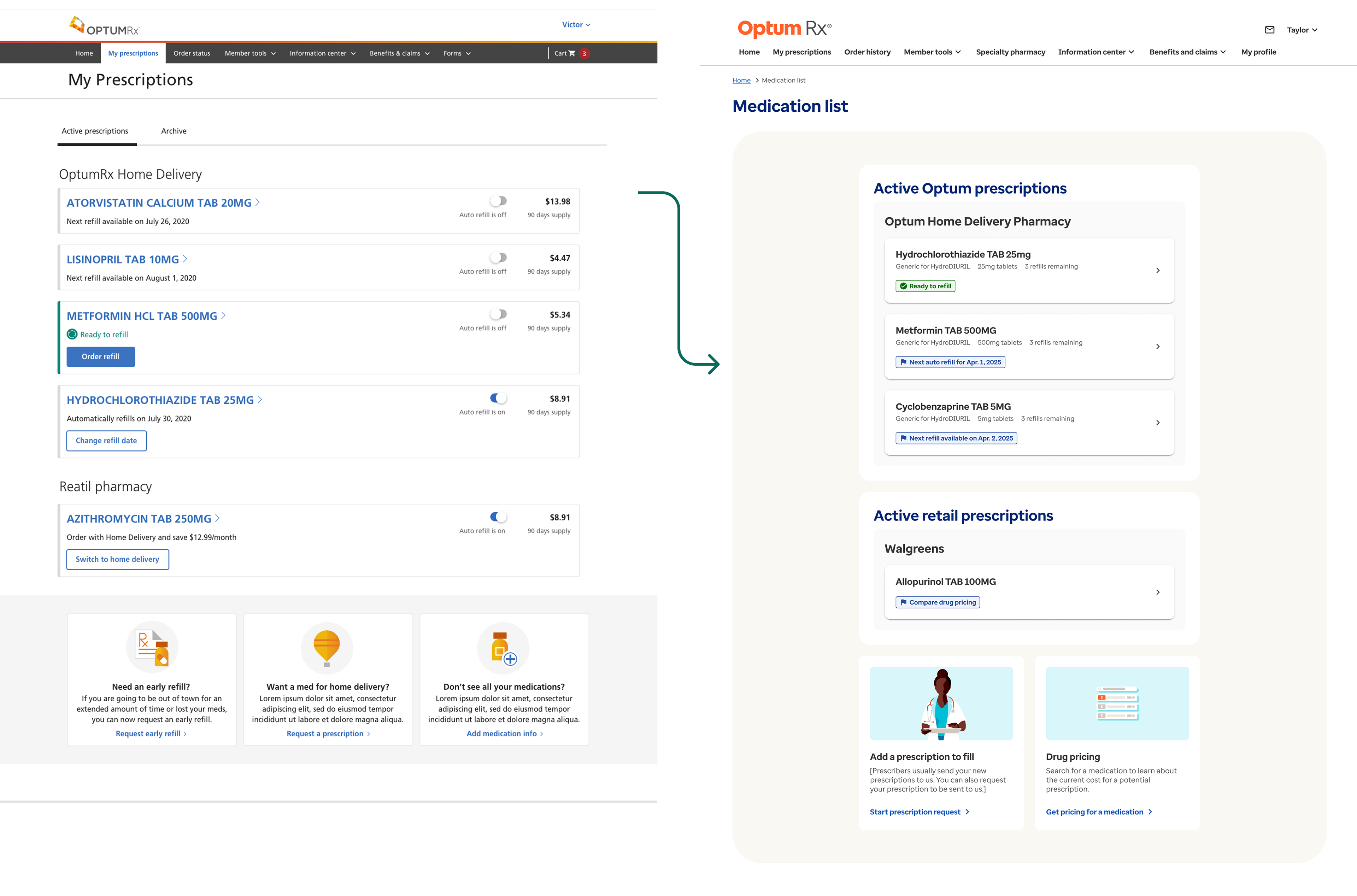Click Home breadcrumb link
This screenshot has height=896, width=1357.
coord(741,81)
